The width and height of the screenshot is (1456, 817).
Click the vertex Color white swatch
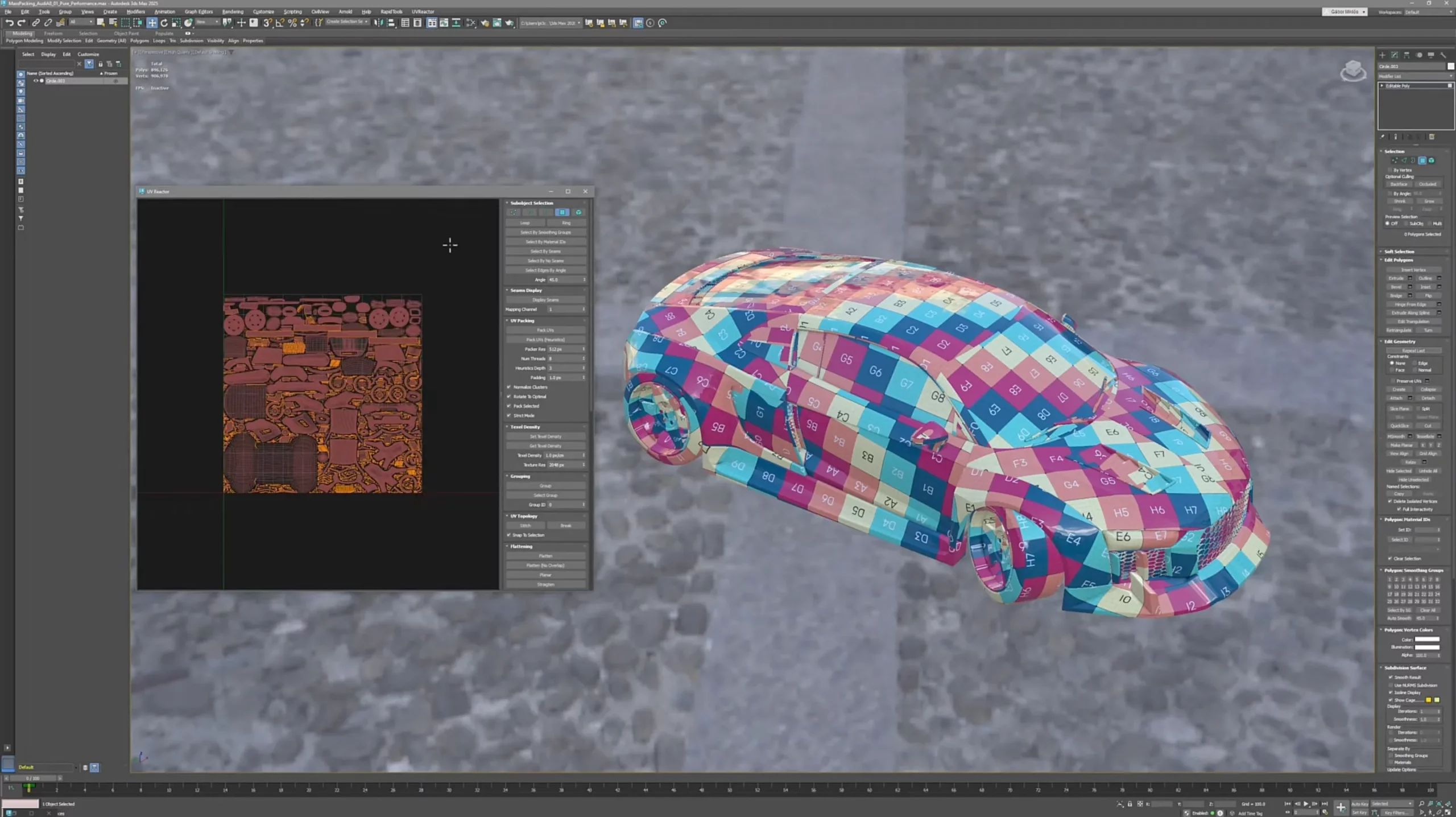pos(1426,639)
